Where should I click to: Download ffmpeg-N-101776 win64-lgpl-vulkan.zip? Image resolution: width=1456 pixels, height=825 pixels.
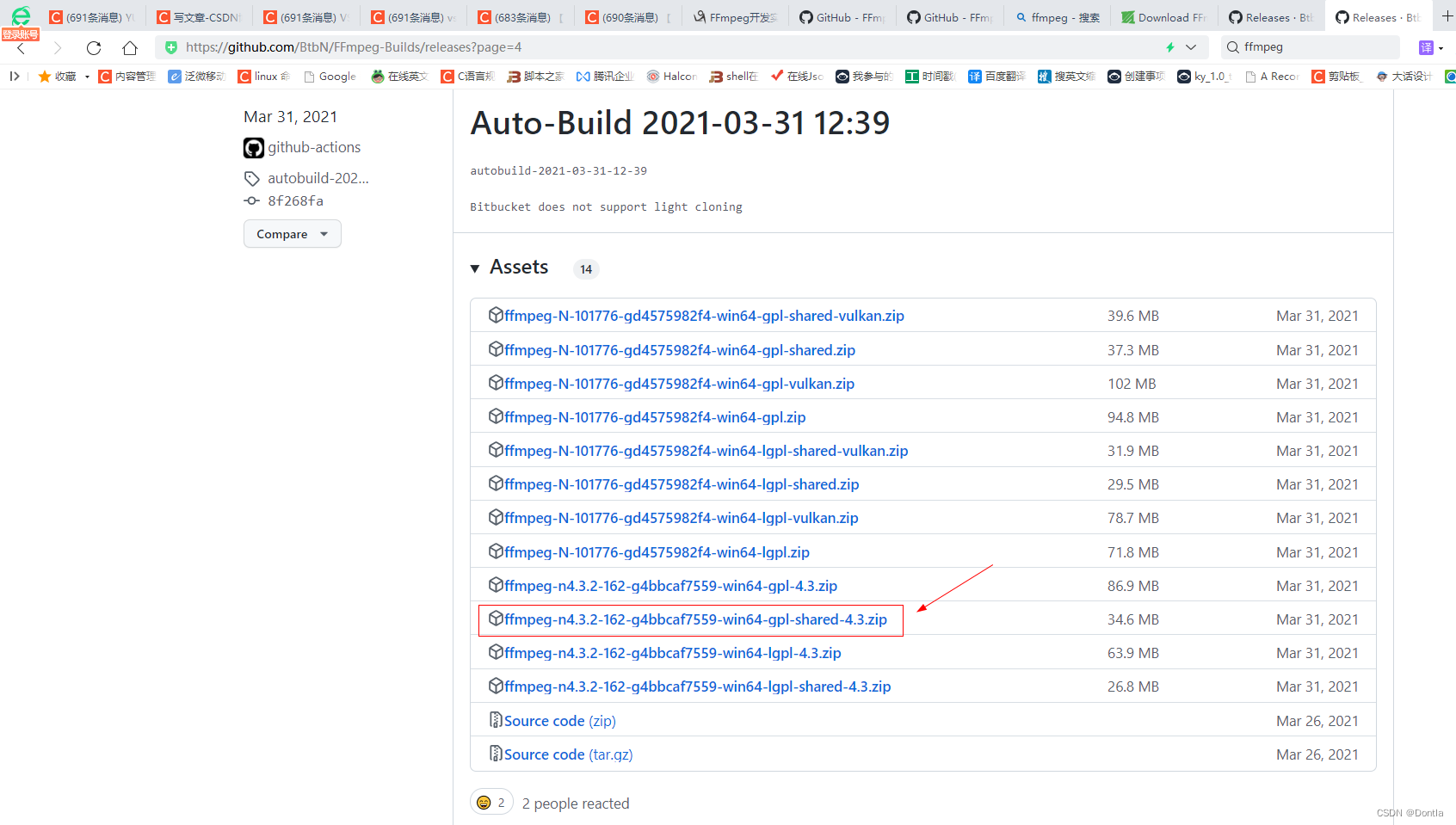click(x=682, y=518)
